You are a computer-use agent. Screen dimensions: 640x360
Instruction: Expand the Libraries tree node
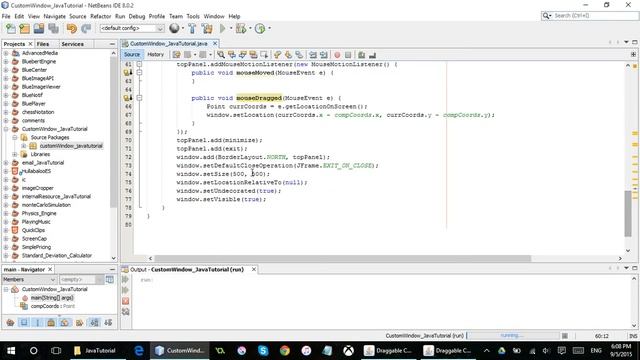pos(15,154)
